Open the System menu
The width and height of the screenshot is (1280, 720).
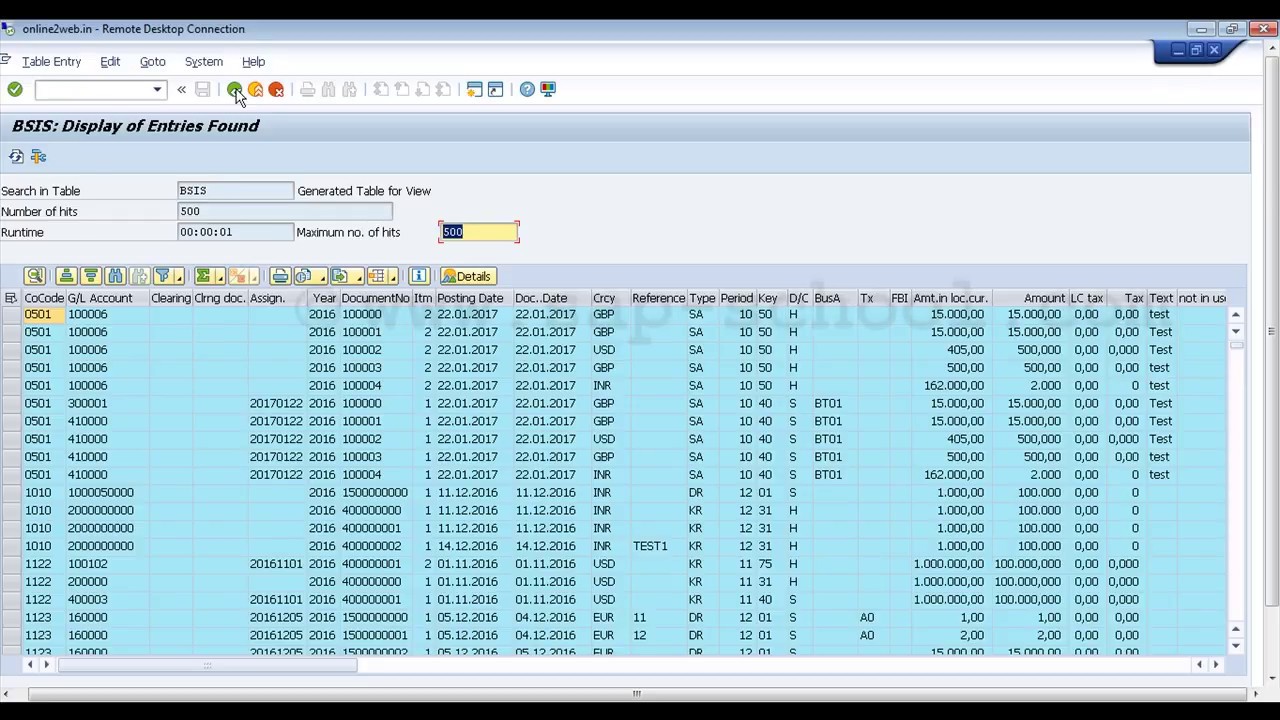(203, 62)
